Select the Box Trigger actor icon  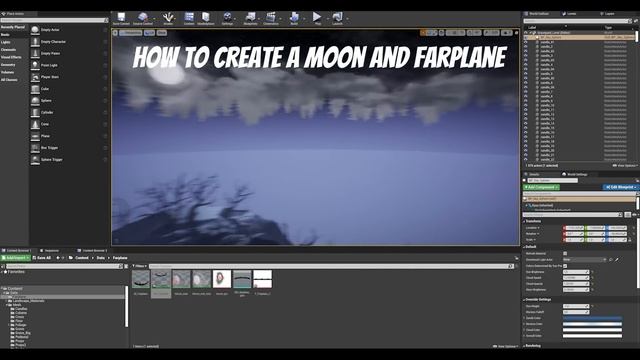[35, 148]
